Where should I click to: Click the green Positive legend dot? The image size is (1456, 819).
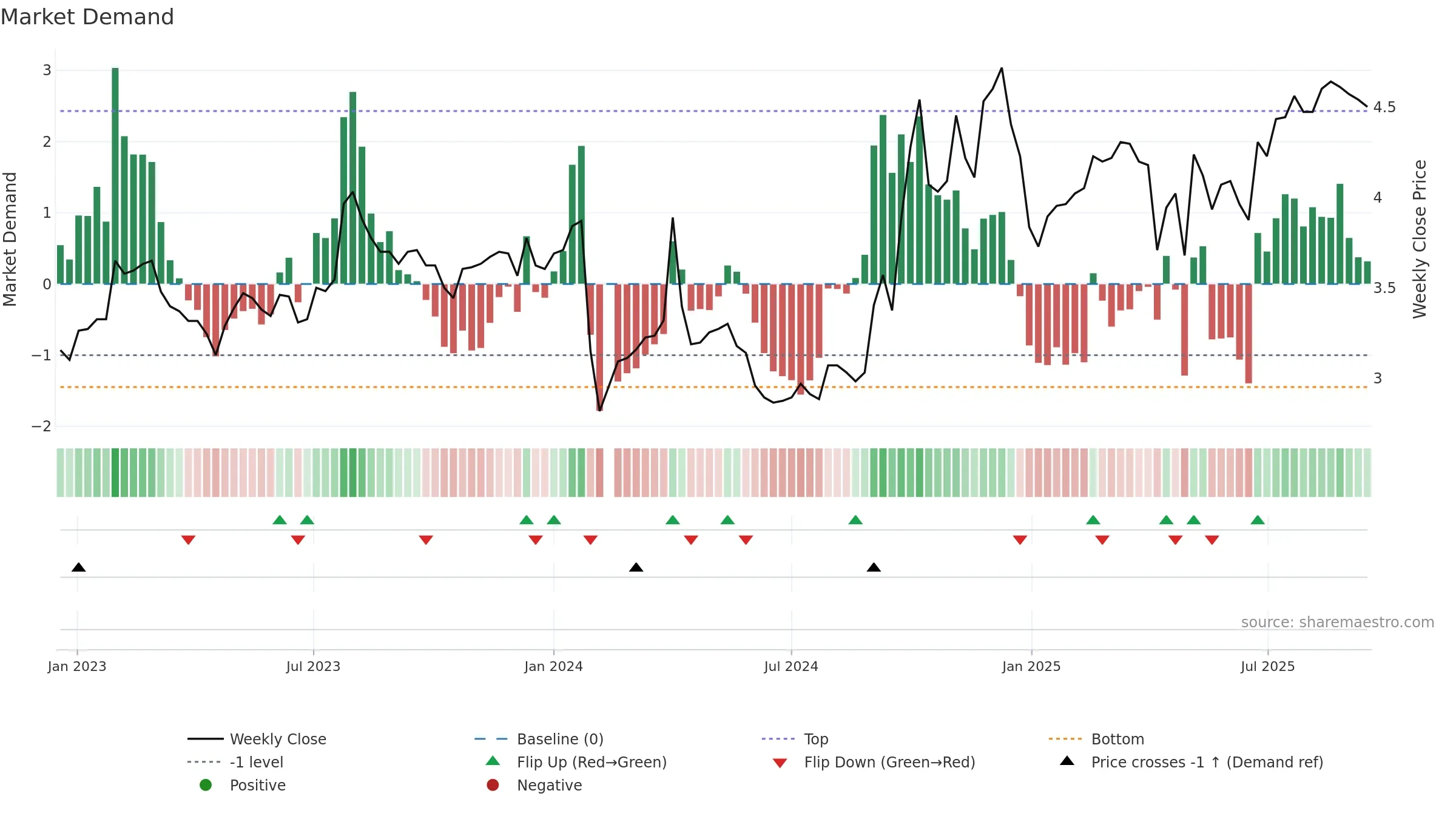[206, 785]
